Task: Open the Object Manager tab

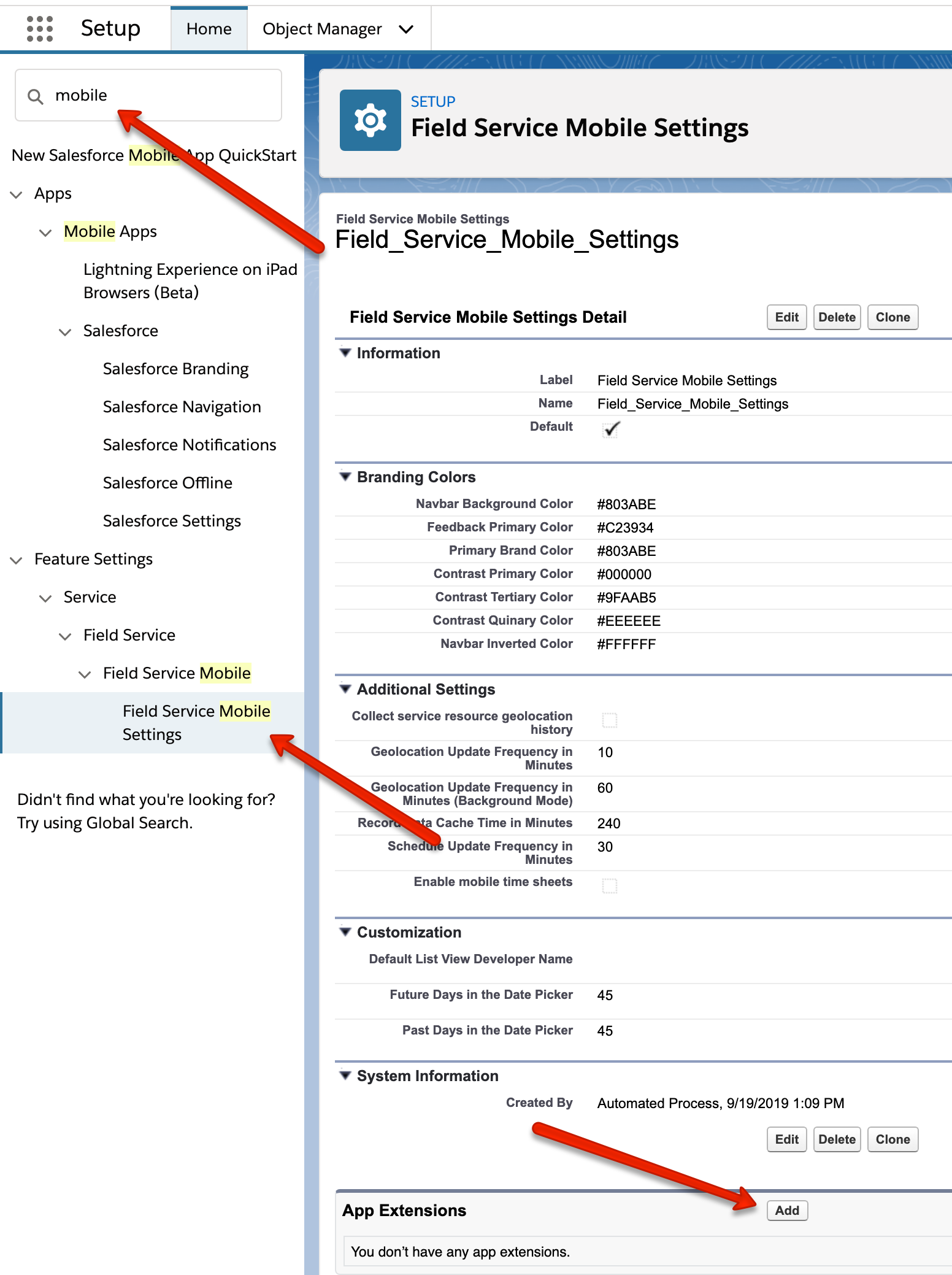Action: (322, 29)
